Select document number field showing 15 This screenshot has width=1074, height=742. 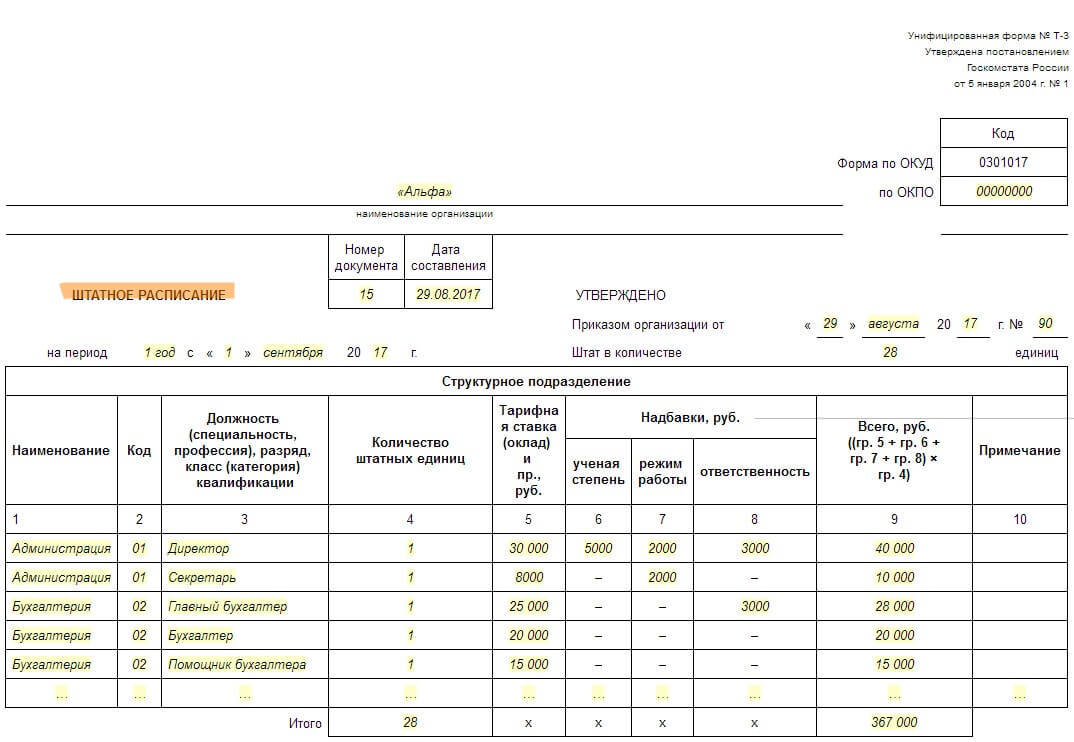[x=366, y=295]
